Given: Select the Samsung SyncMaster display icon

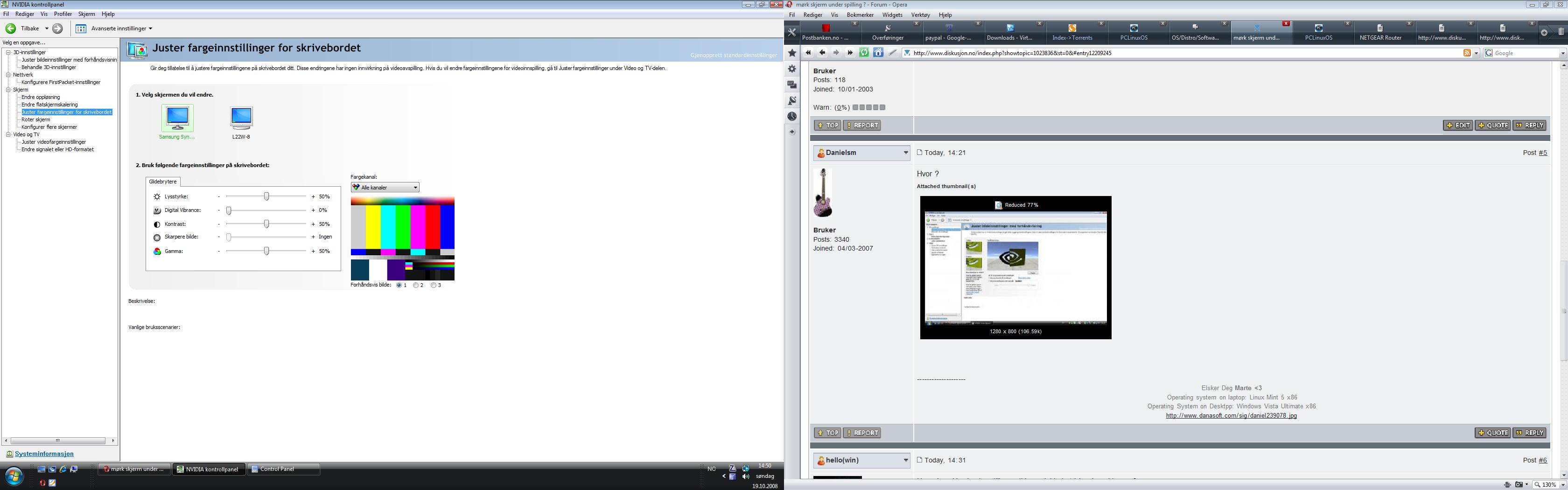Looking at the screenshot, I should coord(177,118).
